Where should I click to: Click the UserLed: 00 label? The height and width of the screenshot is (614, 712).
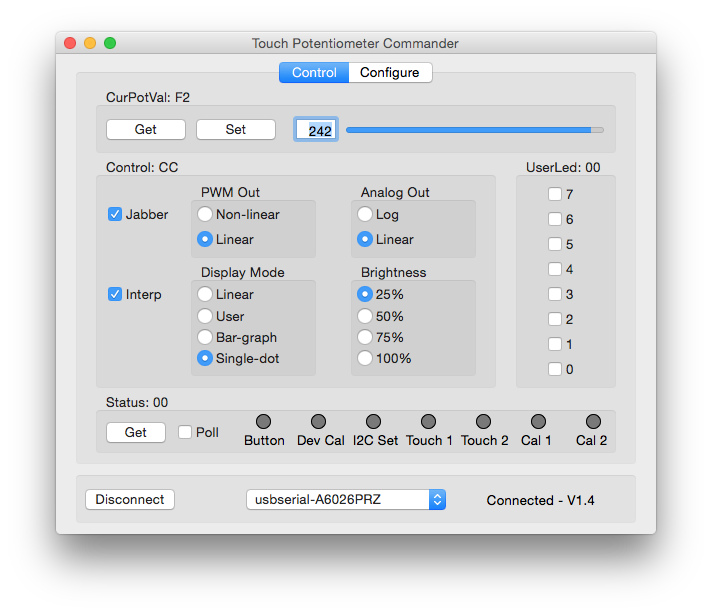[x=563, y=168]
